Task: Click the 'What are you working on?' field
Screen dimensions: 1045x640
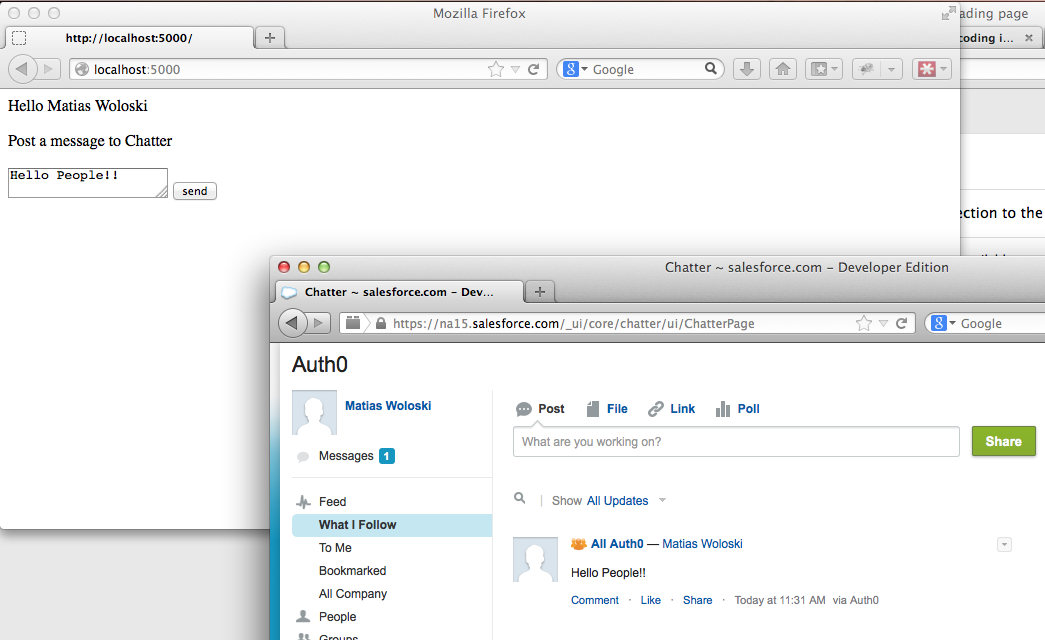Action: click(736, 441)
